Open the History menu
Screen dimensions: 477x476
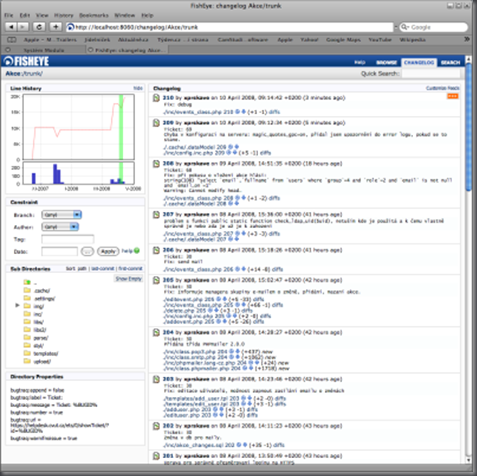[63, 15]
